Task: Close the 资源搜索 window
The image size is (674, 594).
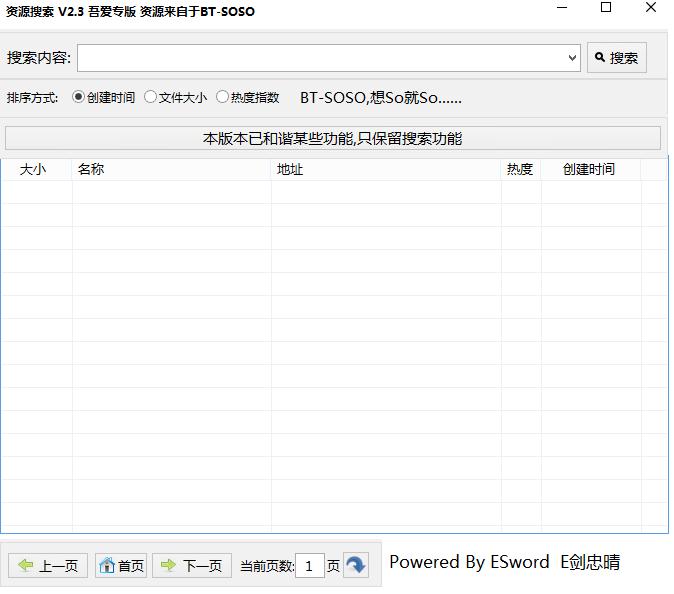Action: coord(651,7)
